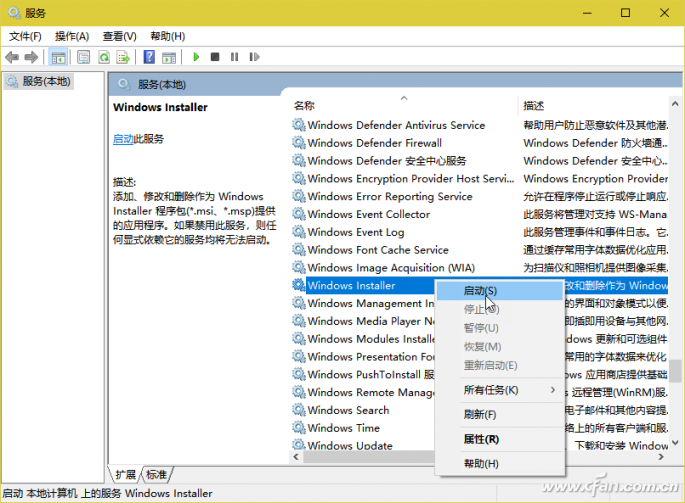Select the Windows Media Player service row
Image resolution: width=685 pixels, height=503 pixels.
point(363,321)
